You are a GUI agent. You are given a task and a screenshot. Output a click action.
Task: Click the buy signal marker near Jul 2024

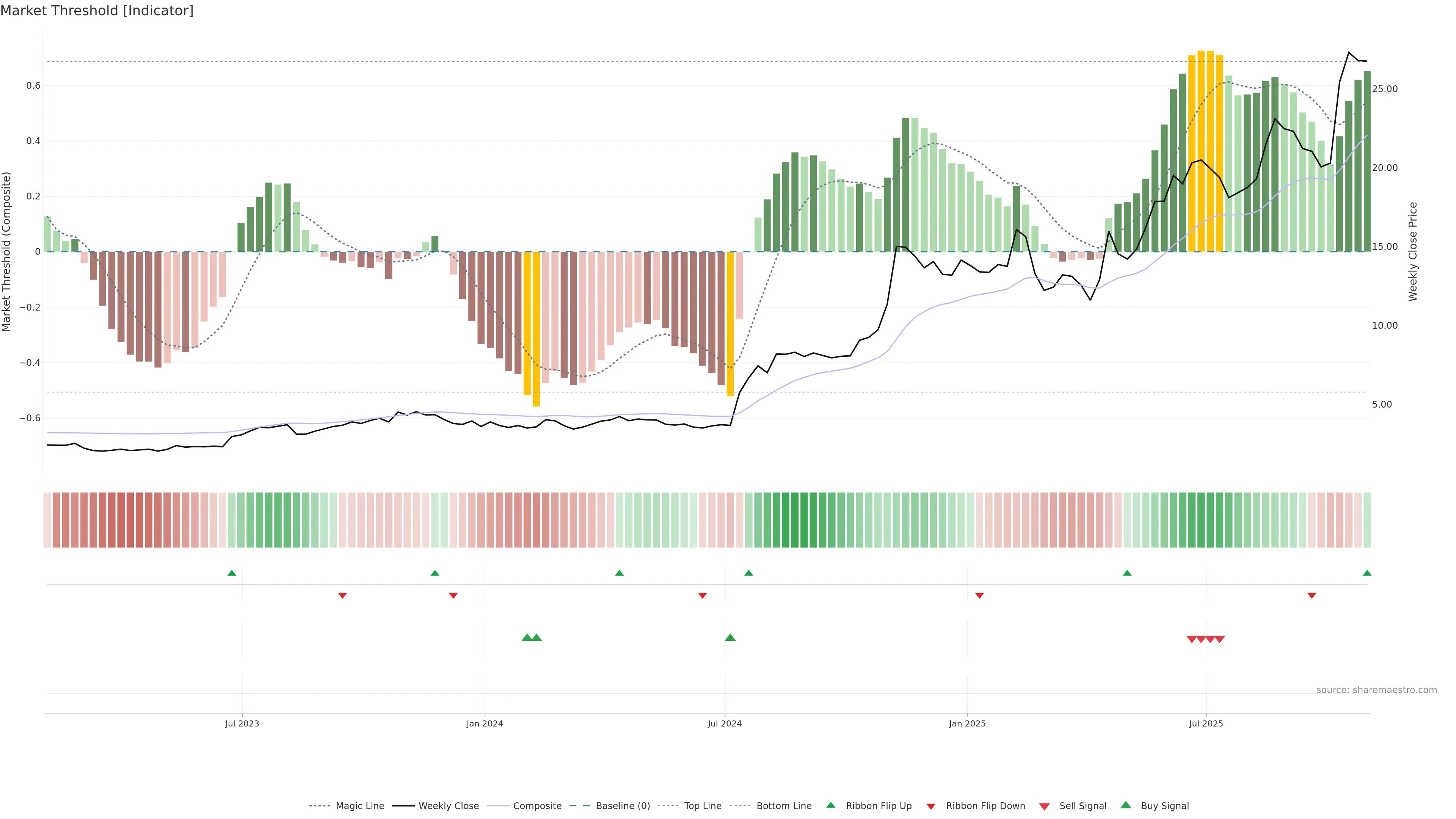[730, 637]
